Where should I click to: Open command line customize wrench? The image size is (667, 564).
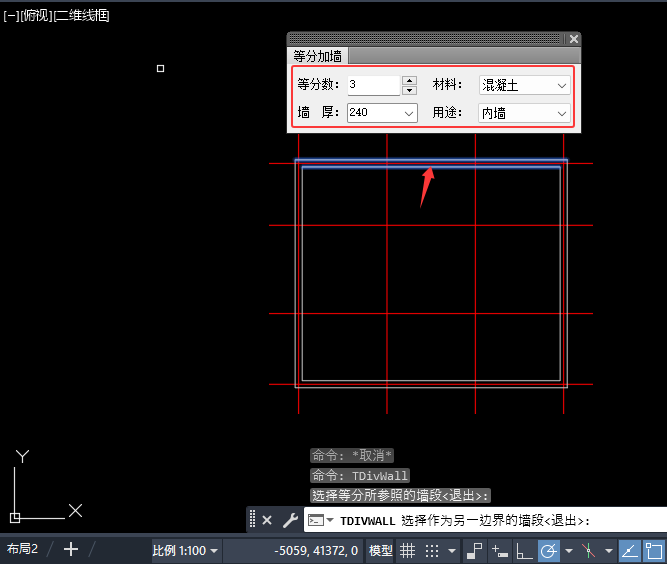[290, 520]
